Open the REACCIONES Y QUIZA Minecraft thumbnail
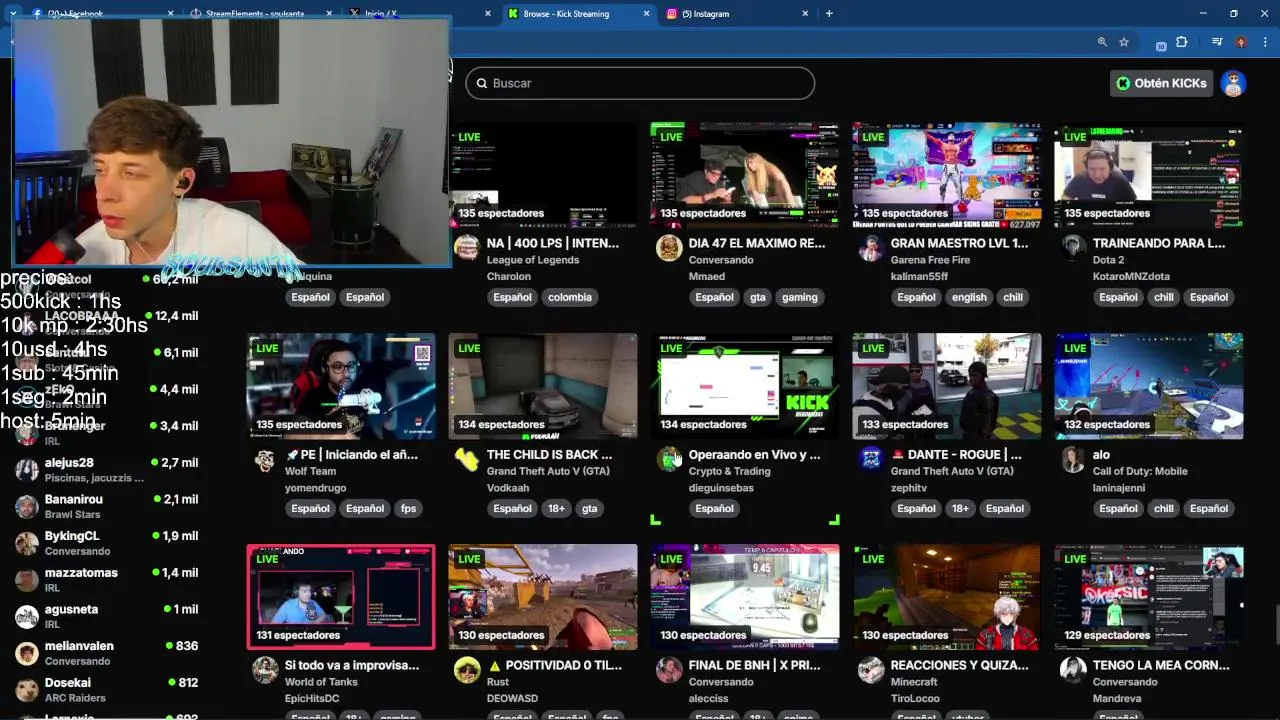Viewport: 1280px width, 720px height. click(x=947, y=598)
